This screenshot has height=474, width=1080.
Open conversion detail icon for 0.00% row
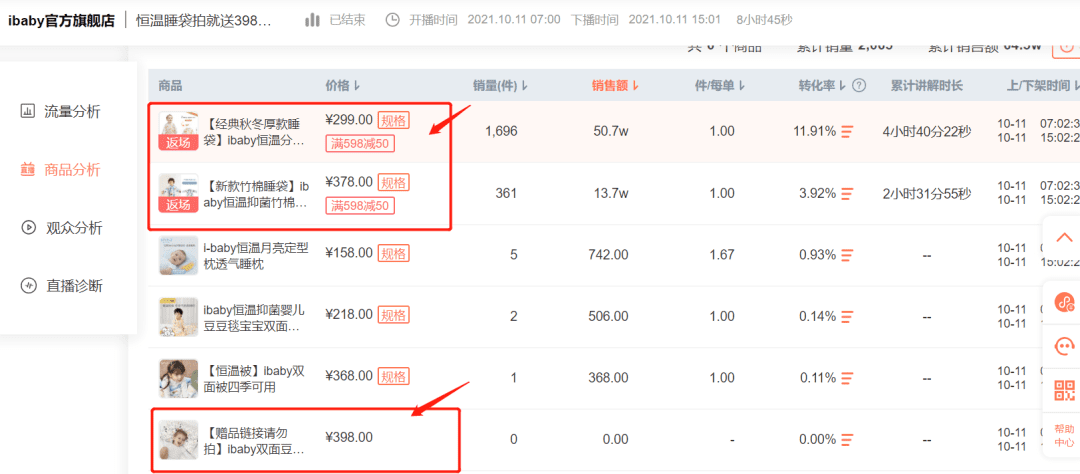pos(848,440)
